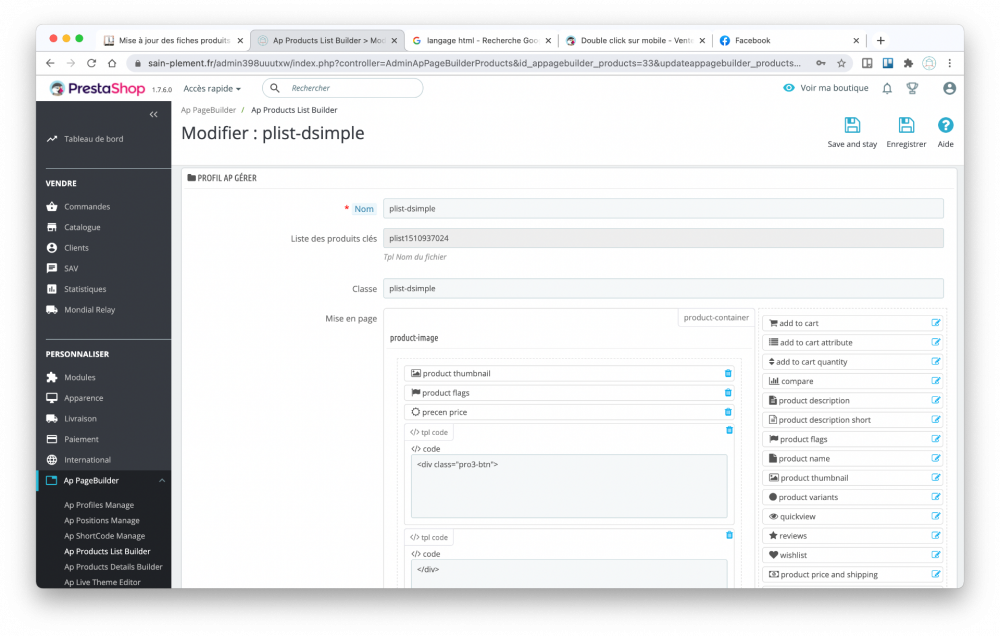
Task: Open Mondial Relay menu item
Action: point(89,310)
